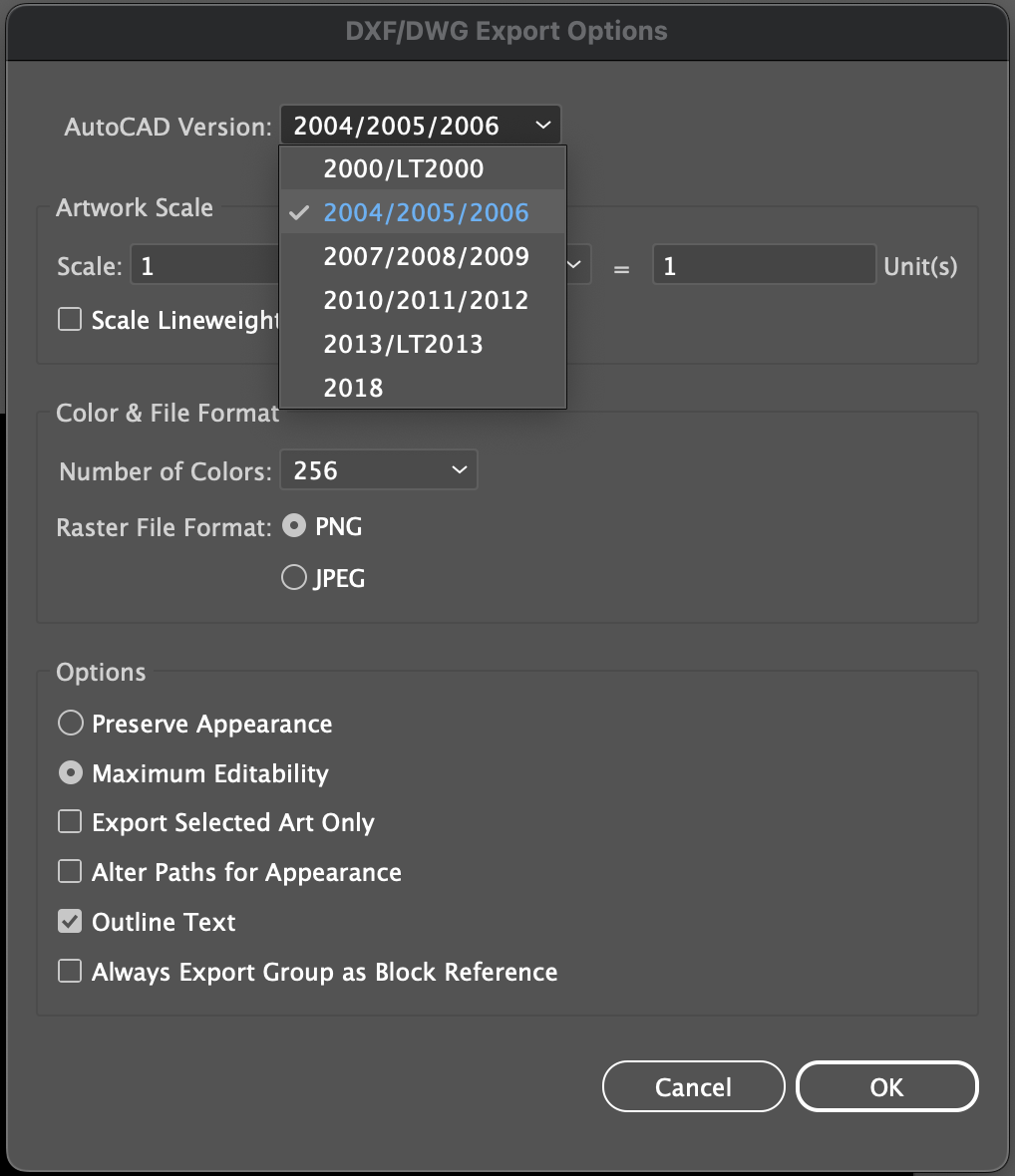
Task: Enable Scale Lineweights checkbox
Action: tap(70, 320)
